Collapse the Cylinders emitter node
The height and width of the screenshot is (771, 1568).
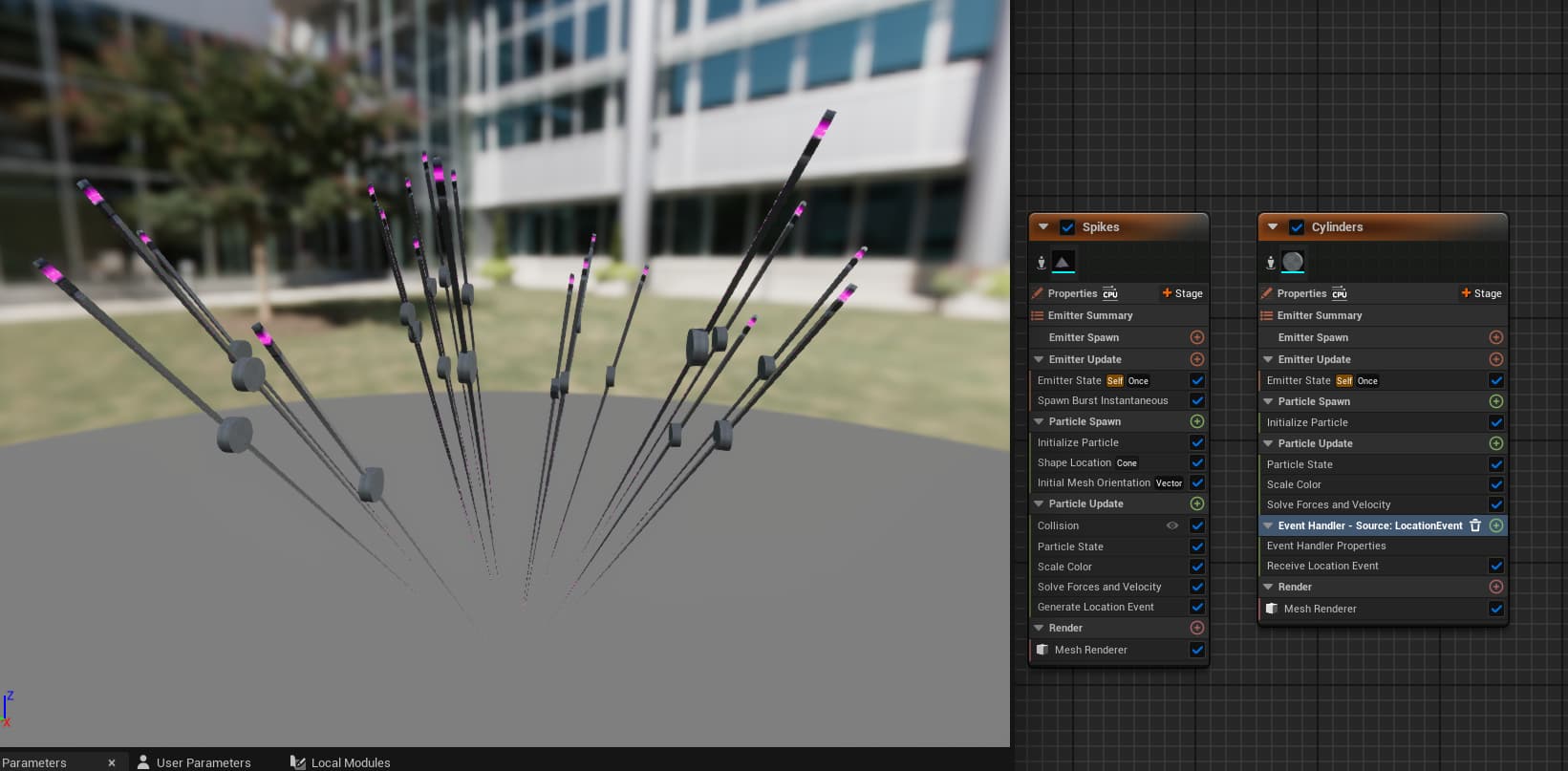tap(1272, 227)
